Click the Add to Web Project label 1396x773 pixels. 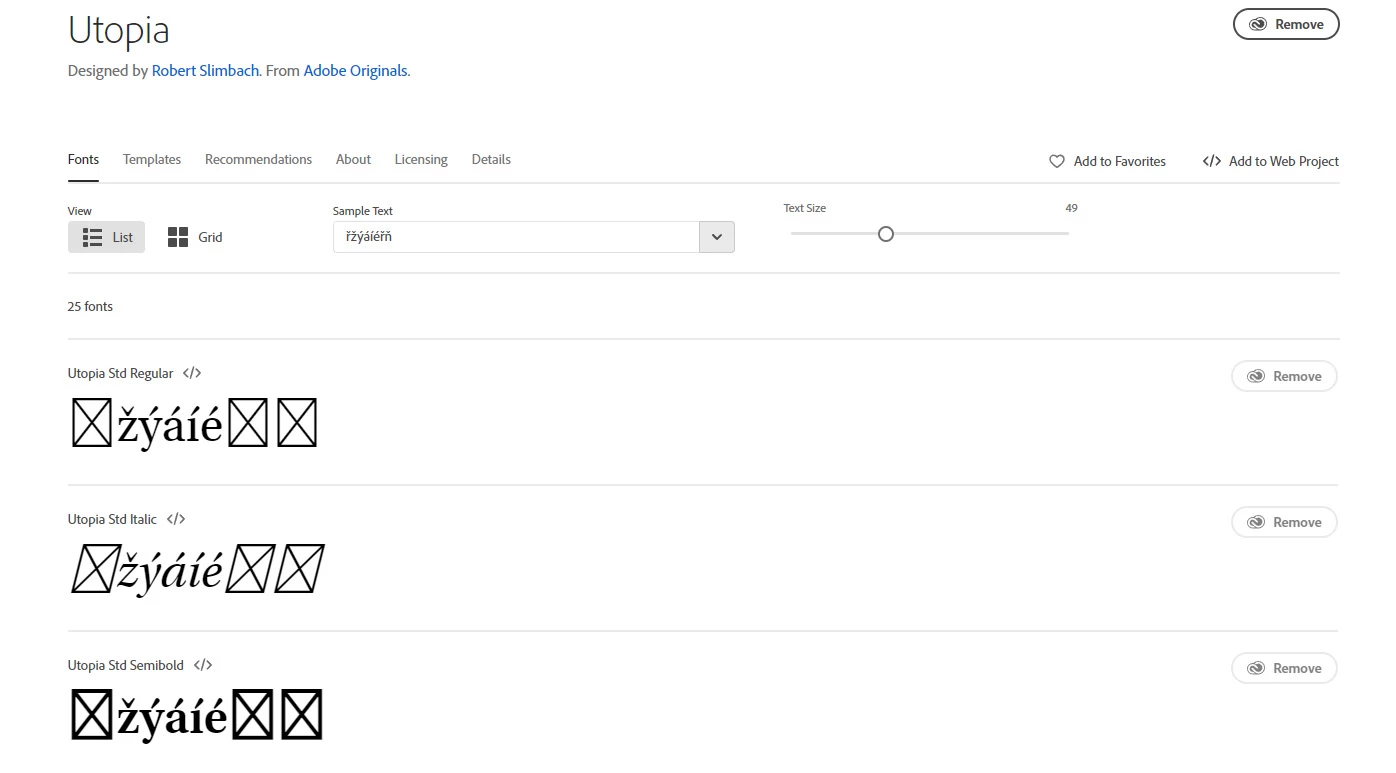pos(1283,161)
